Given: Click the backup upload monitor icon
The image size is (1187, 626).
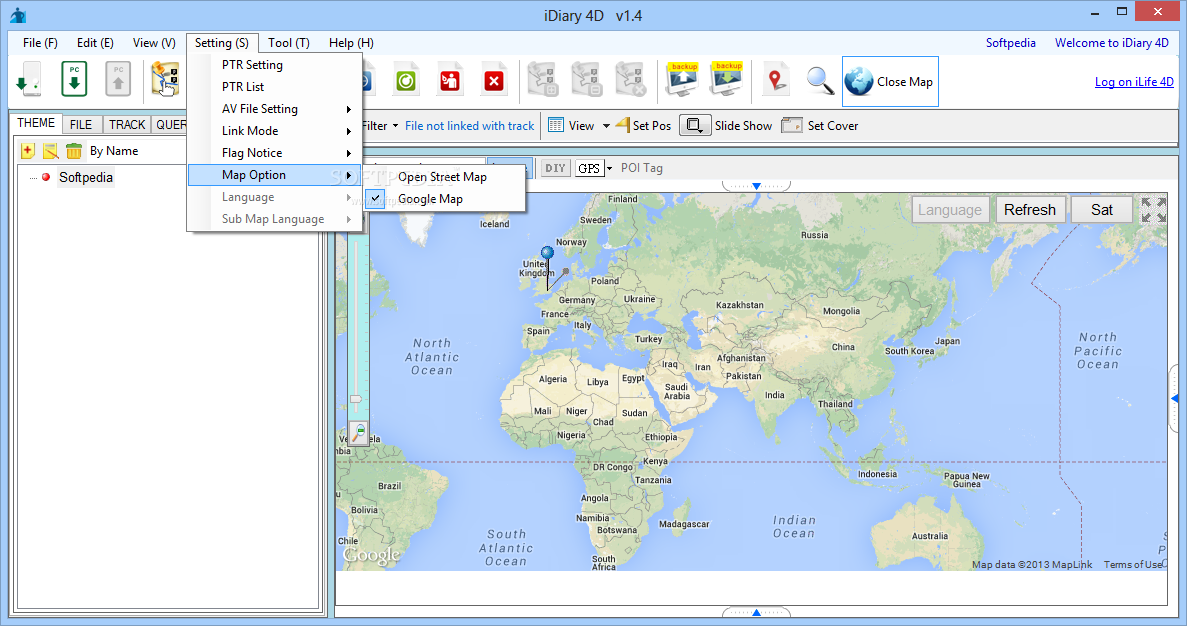Looking at the screenshot, I should (x=682, y=79).
